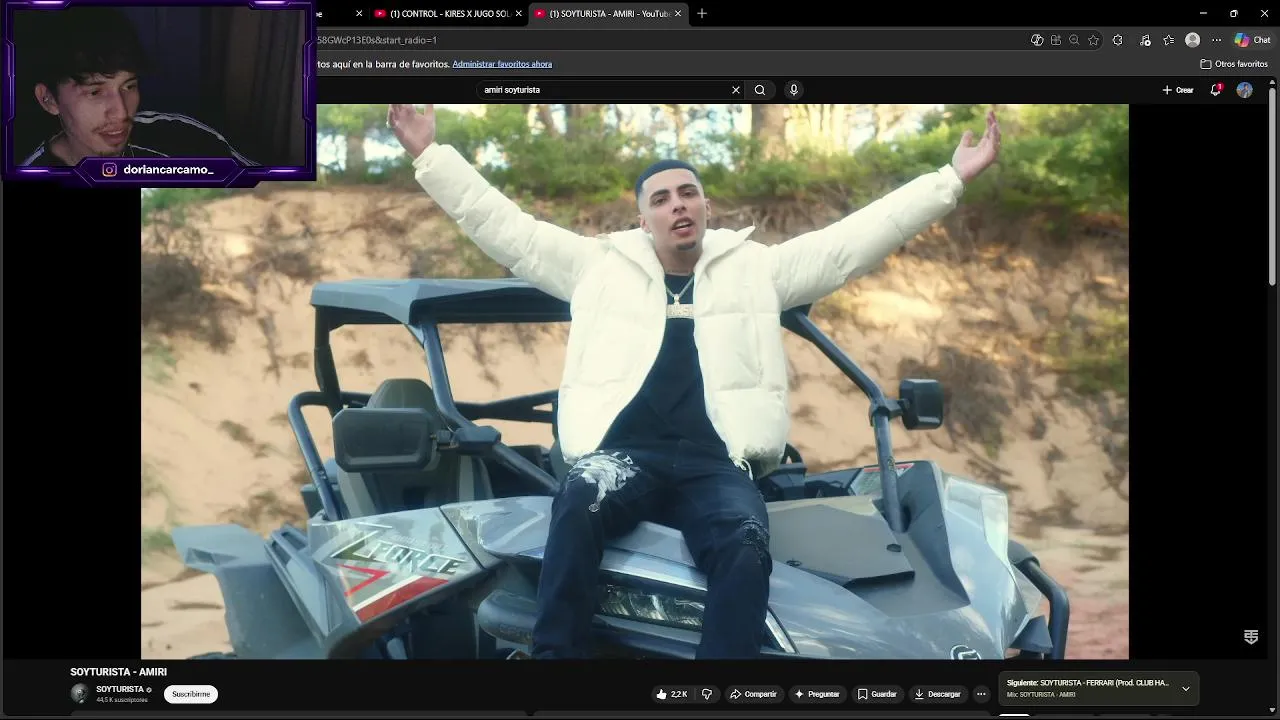Close the leftmost partially visible tab

coord(359,14)
